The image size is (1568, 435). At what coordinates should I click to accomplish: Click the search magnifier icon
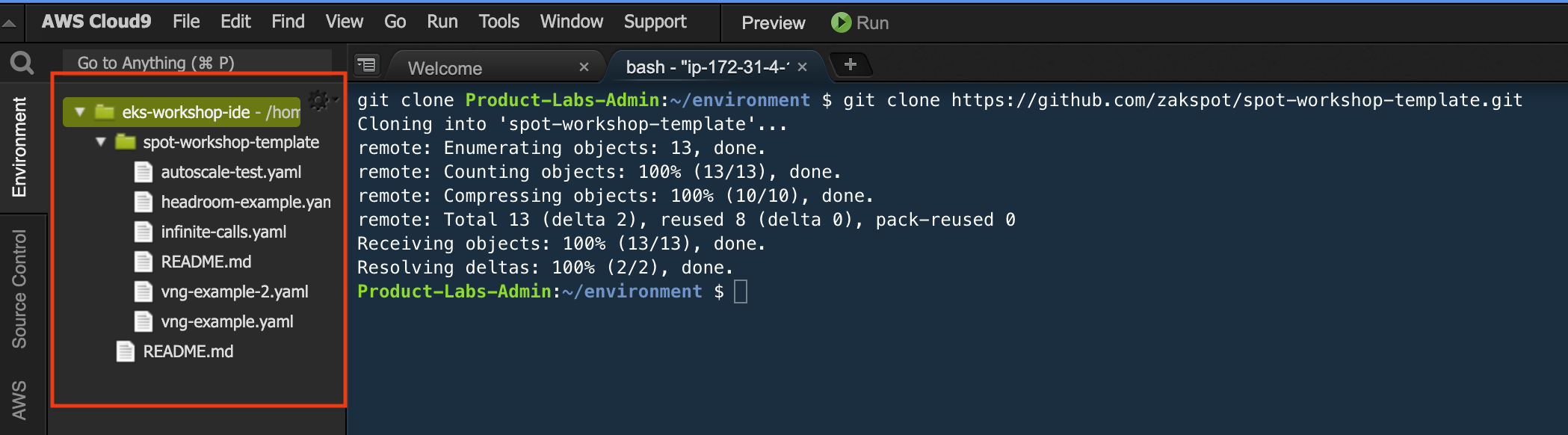(22, 64)
